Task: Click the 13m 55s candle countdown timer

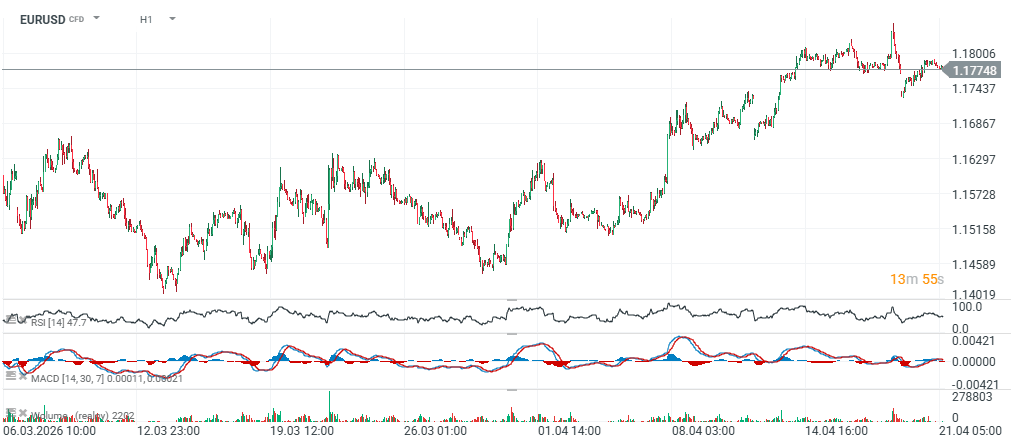Action: 917,279
